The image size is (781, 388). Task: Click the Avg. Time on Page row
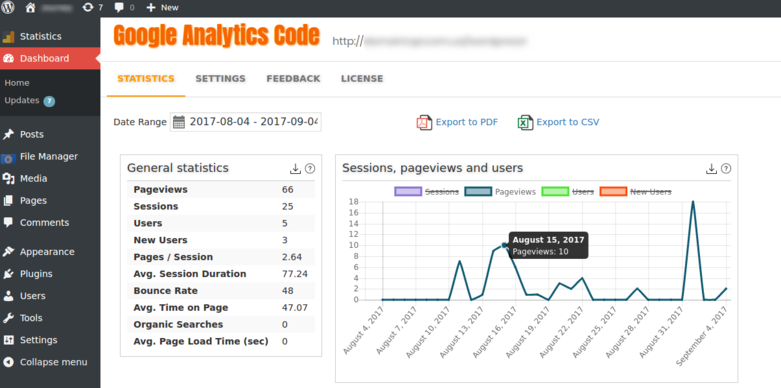click(221, 307)
